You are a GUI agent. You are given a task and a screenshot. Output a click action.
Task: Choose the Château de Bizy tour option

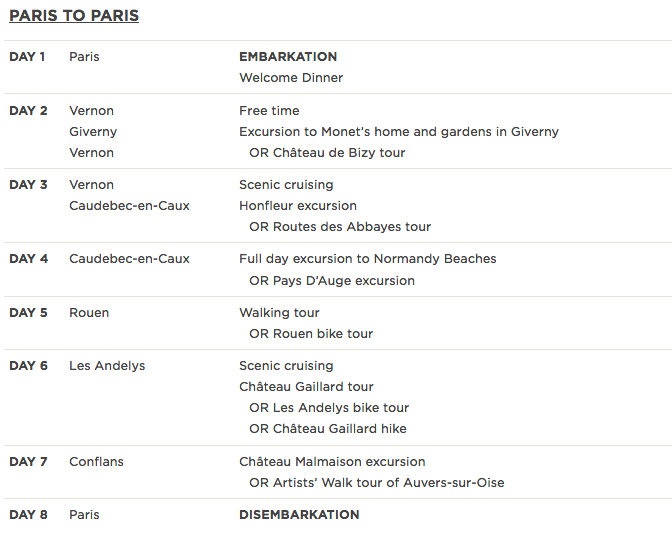(327, 153)
